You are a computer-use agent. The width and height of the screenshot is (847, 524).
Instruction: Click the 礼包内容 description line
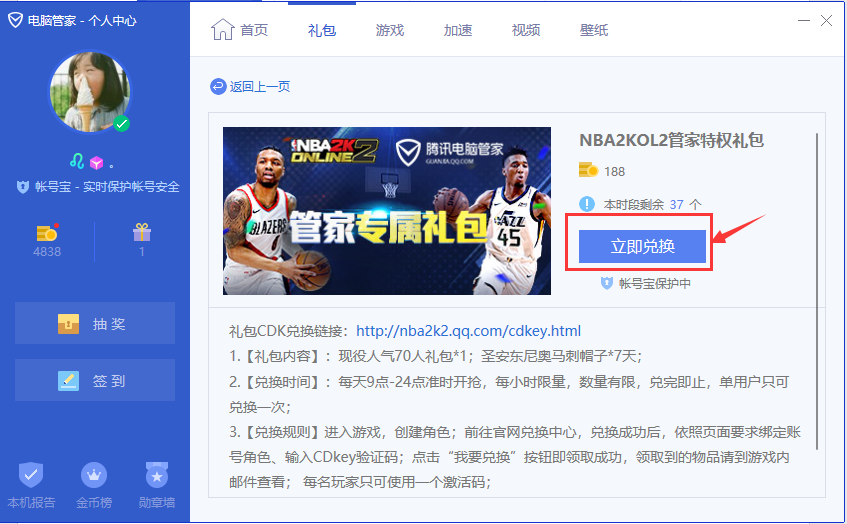click(x=435, y=357)
